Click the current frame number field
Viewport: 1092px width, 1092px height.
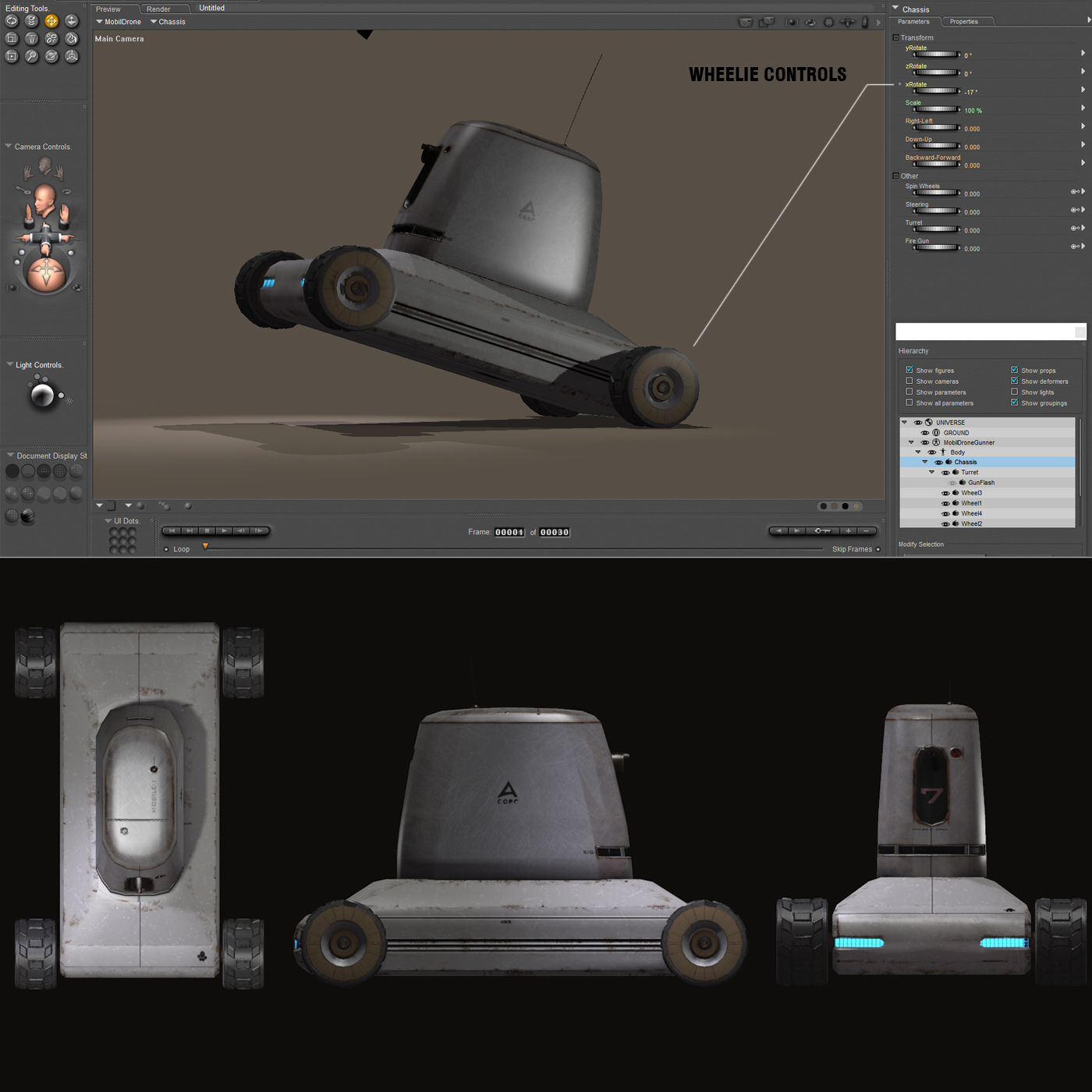coord(509,532)
